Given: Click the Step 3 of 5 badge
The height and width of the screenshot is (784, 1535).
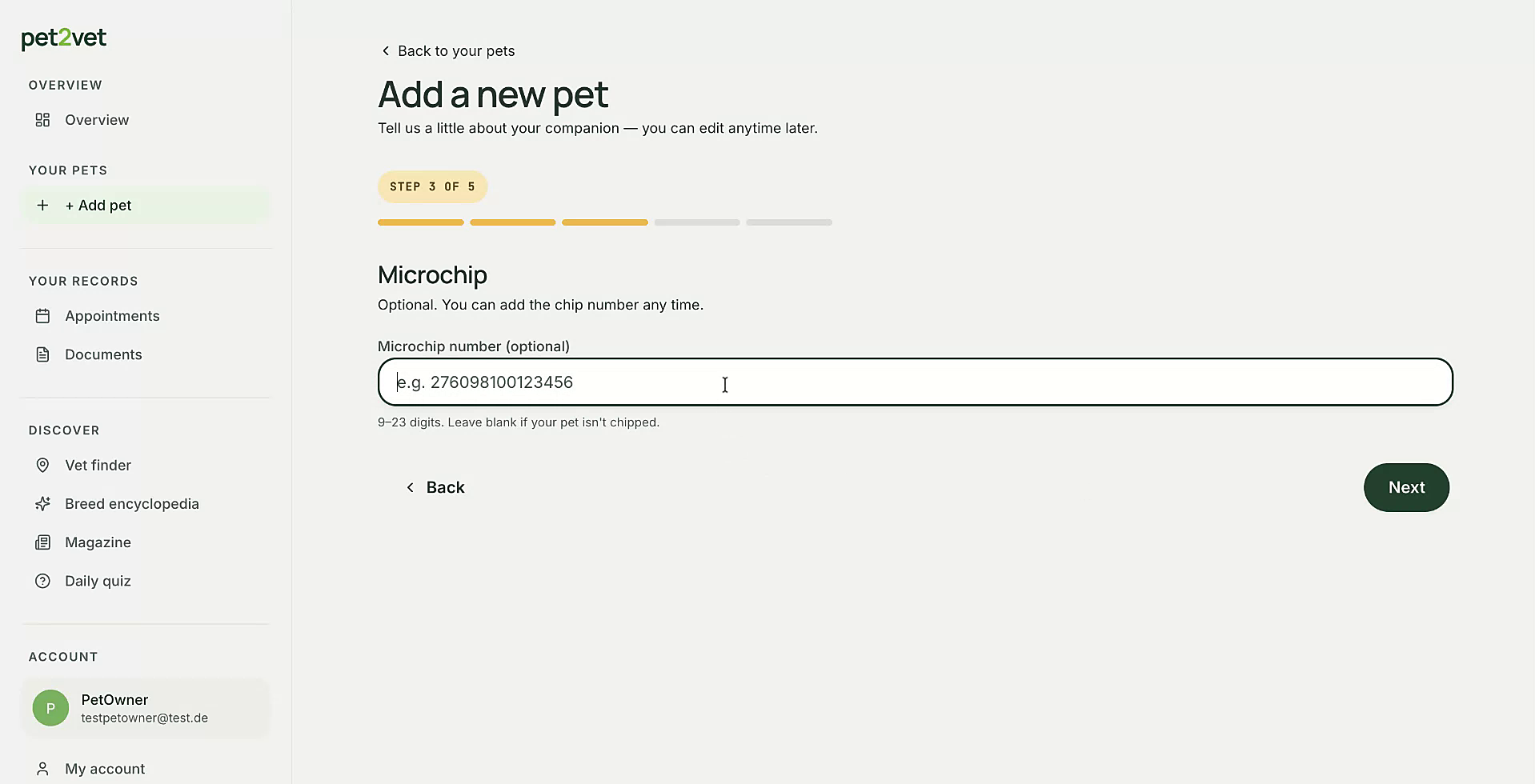Looking at the screenshot, I should click(x=432, y=186).
